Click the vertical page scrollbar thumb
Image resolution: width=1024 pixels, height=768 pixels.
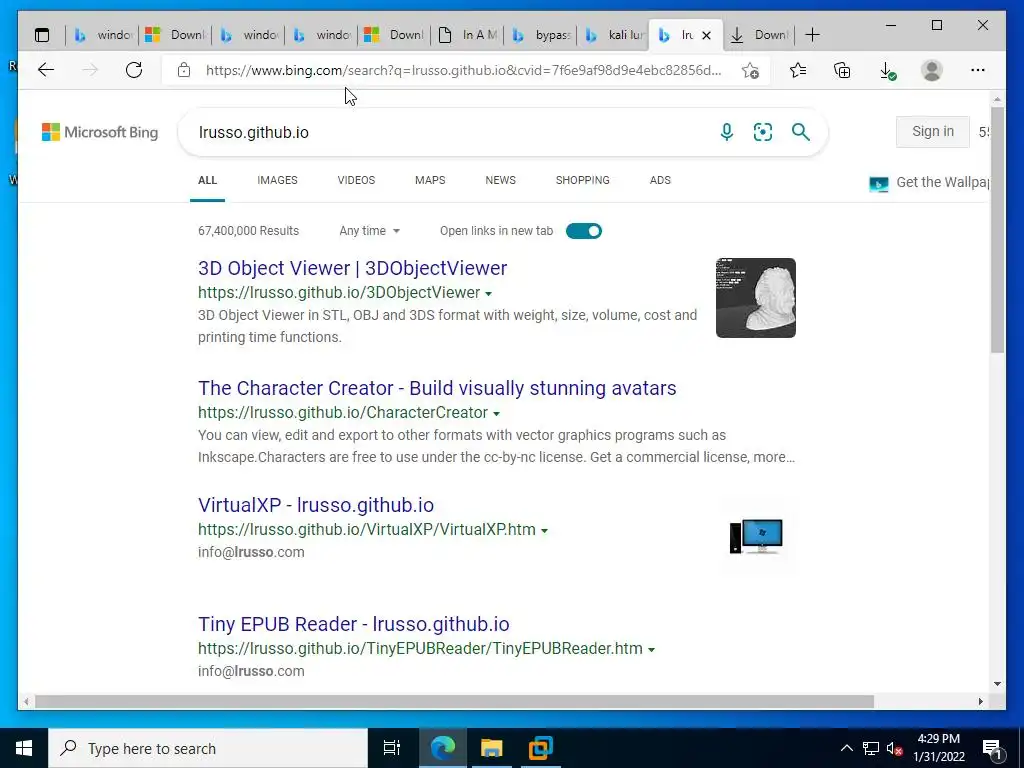pyautogui.click(x=997, y=229)
